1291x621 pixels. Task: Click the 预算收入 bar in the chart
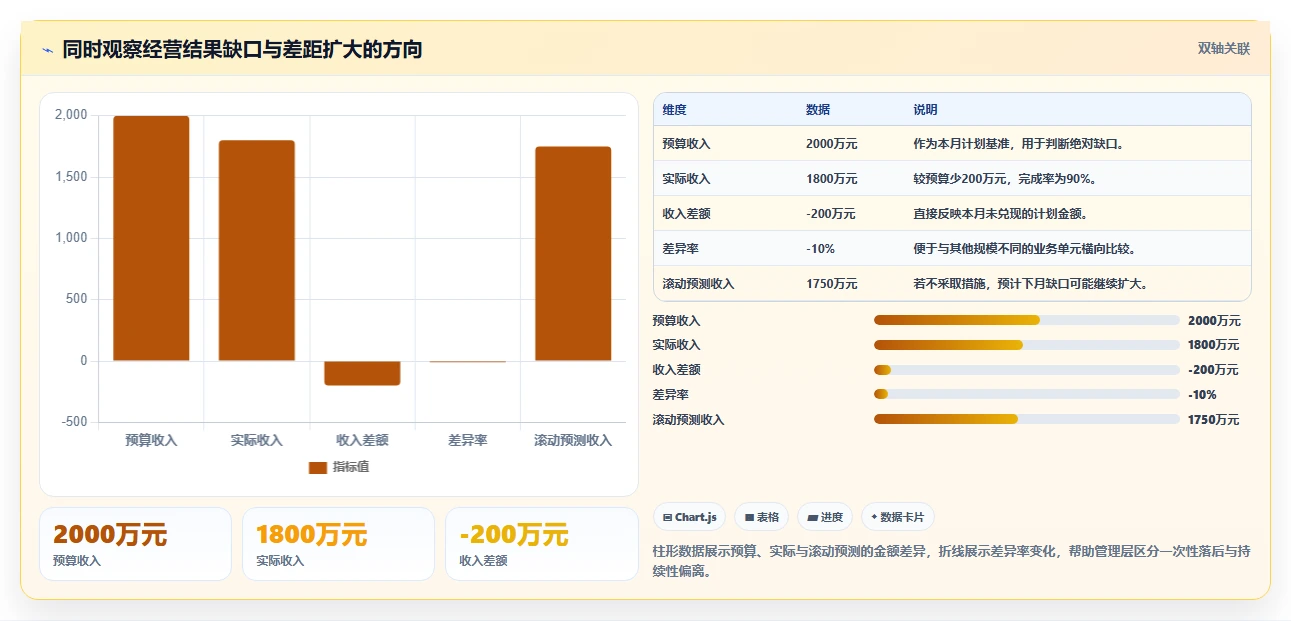tap(151, 238)
